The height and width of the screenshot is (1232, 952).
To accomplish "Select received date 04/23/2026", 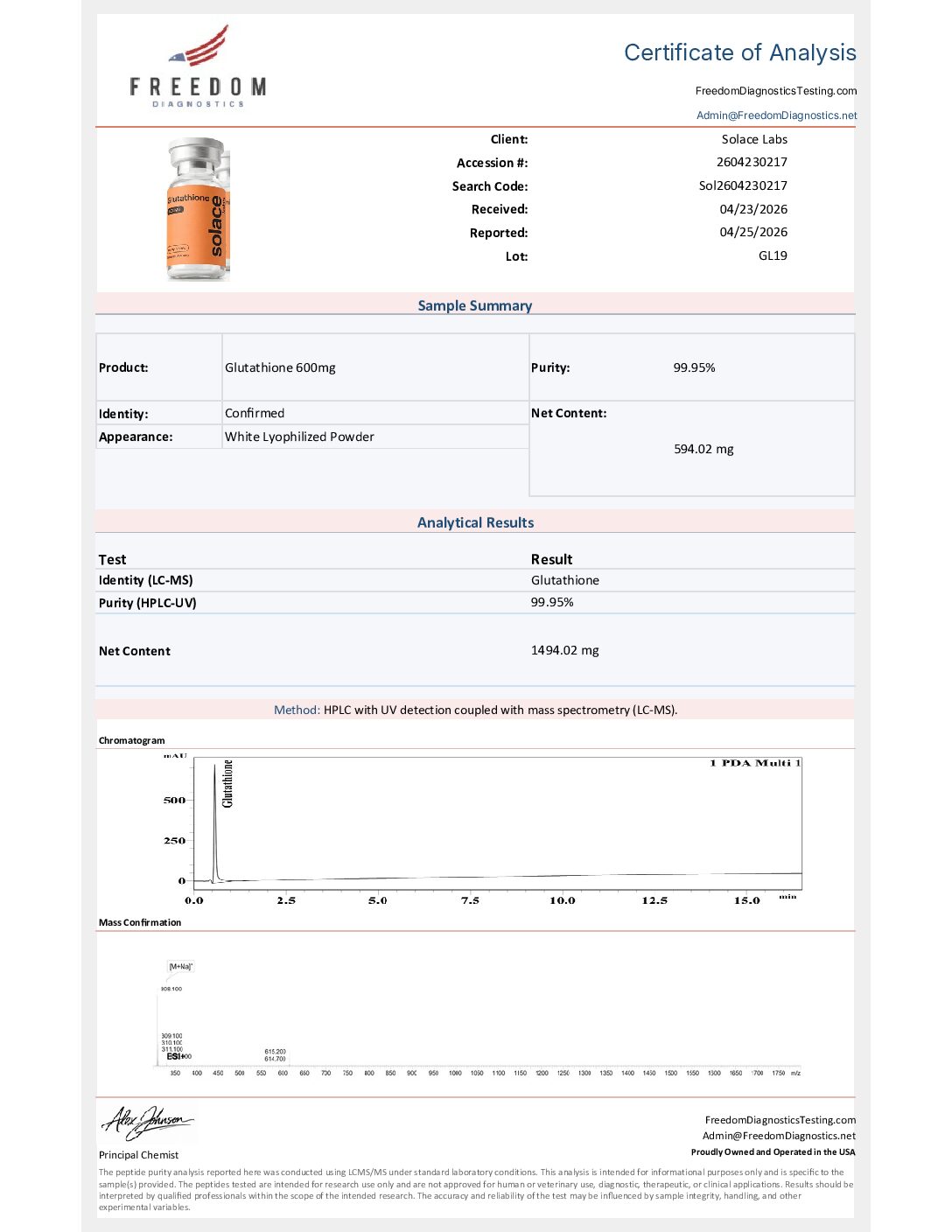I will pyautogui.click(x=753, y=209).
